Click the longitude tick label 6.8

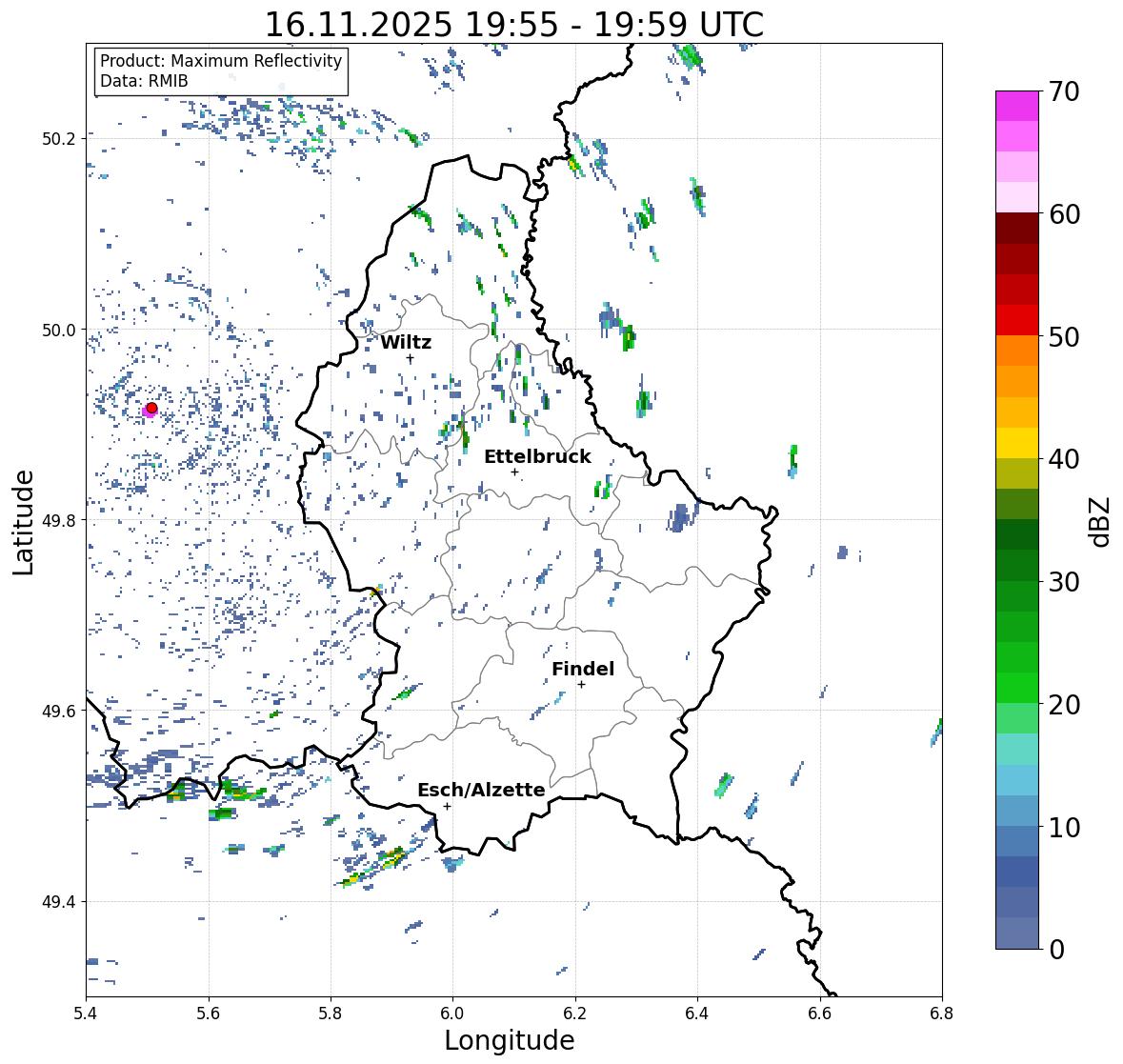[942, 1013]
